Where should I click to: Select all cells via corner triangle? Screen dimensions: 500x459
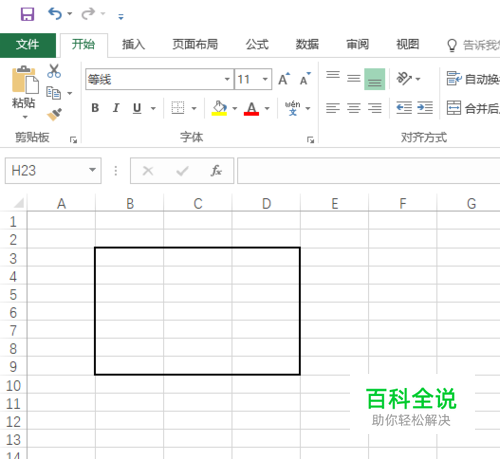click(x=18, y=203)
